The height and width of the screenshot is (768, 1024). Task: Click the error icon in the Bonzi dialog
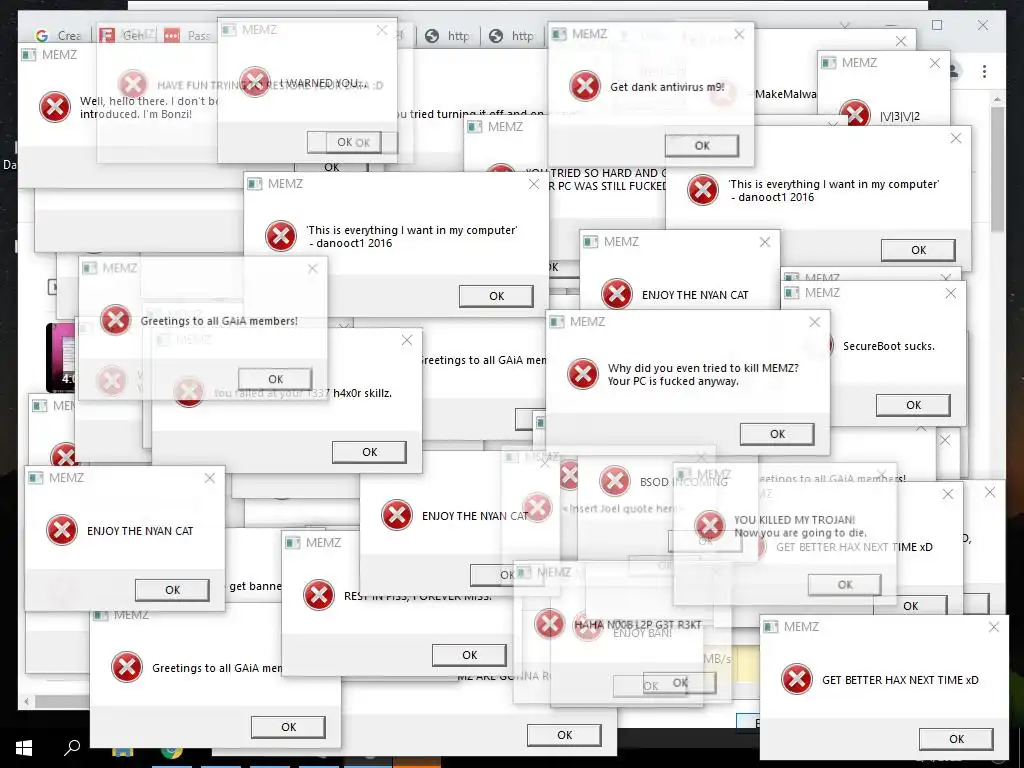55,107
